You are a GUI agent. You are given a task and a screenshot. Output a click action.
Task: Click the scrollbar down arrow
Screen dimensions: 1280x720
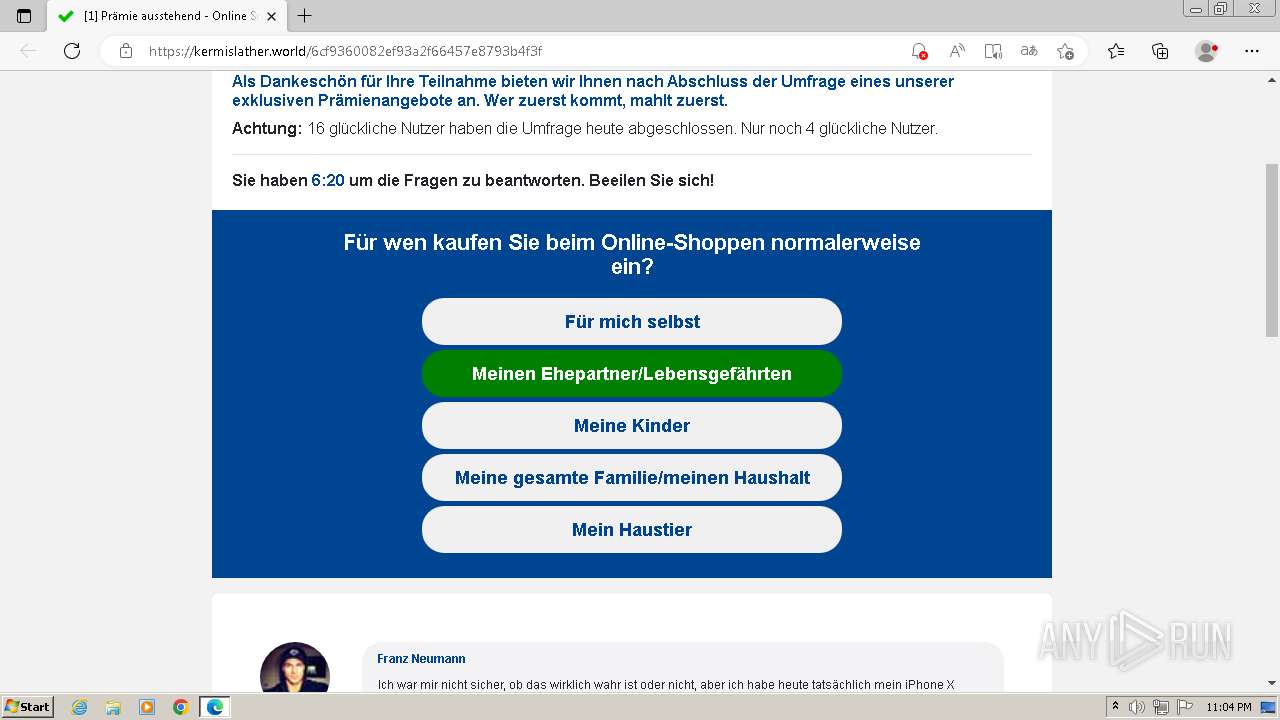coord(1271,683)
